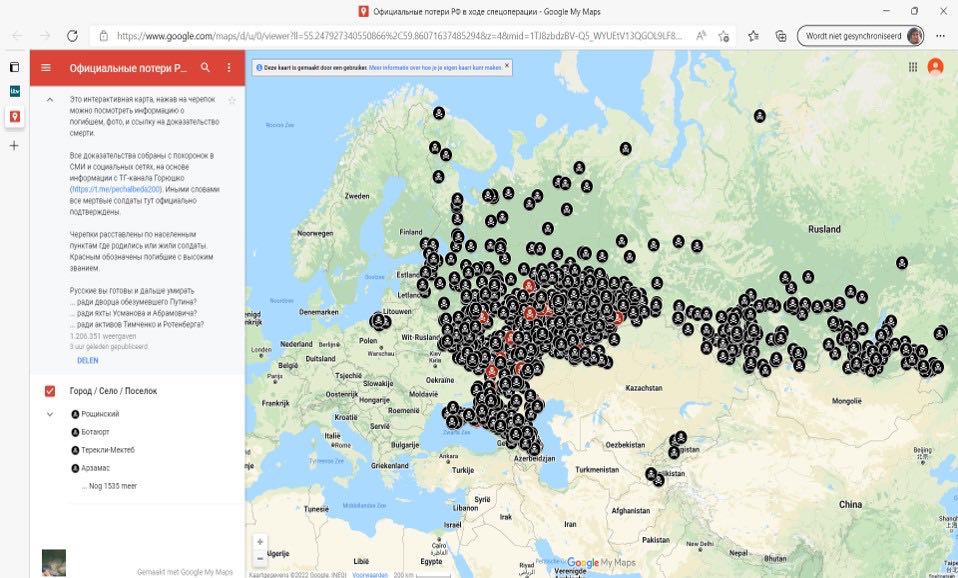Click 'Gemaakt met Google My Maps' text
Screen dimensions: 958x578
click(x=185, y=572)
